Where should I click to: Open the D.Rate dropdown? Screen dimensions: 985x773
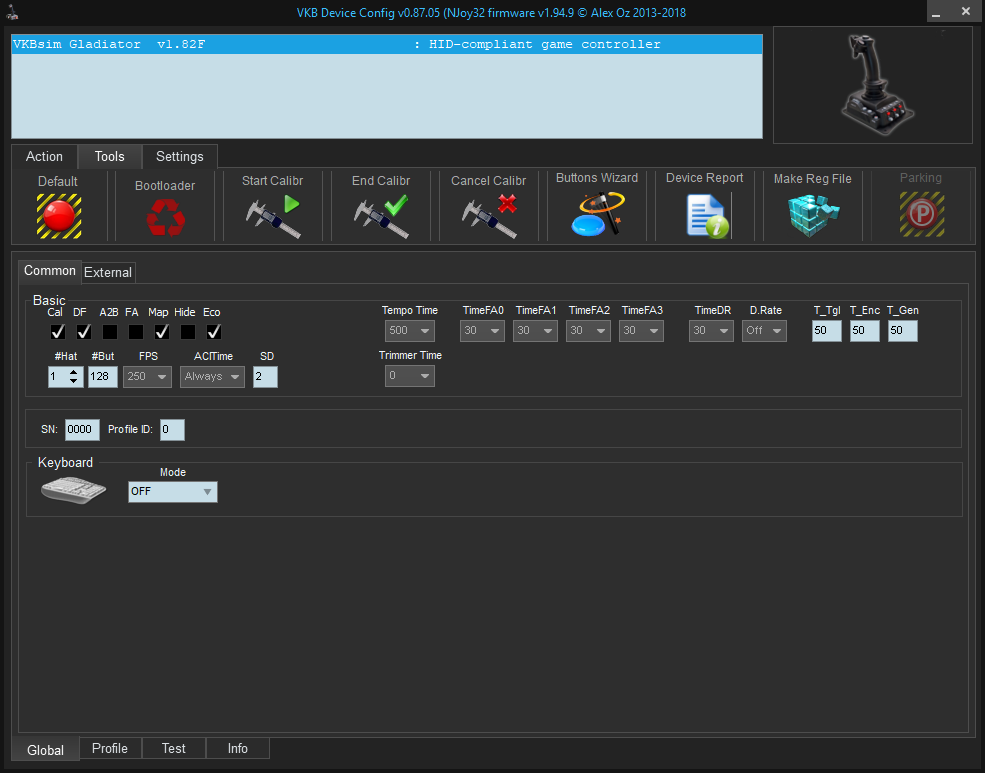coord(764,331)
